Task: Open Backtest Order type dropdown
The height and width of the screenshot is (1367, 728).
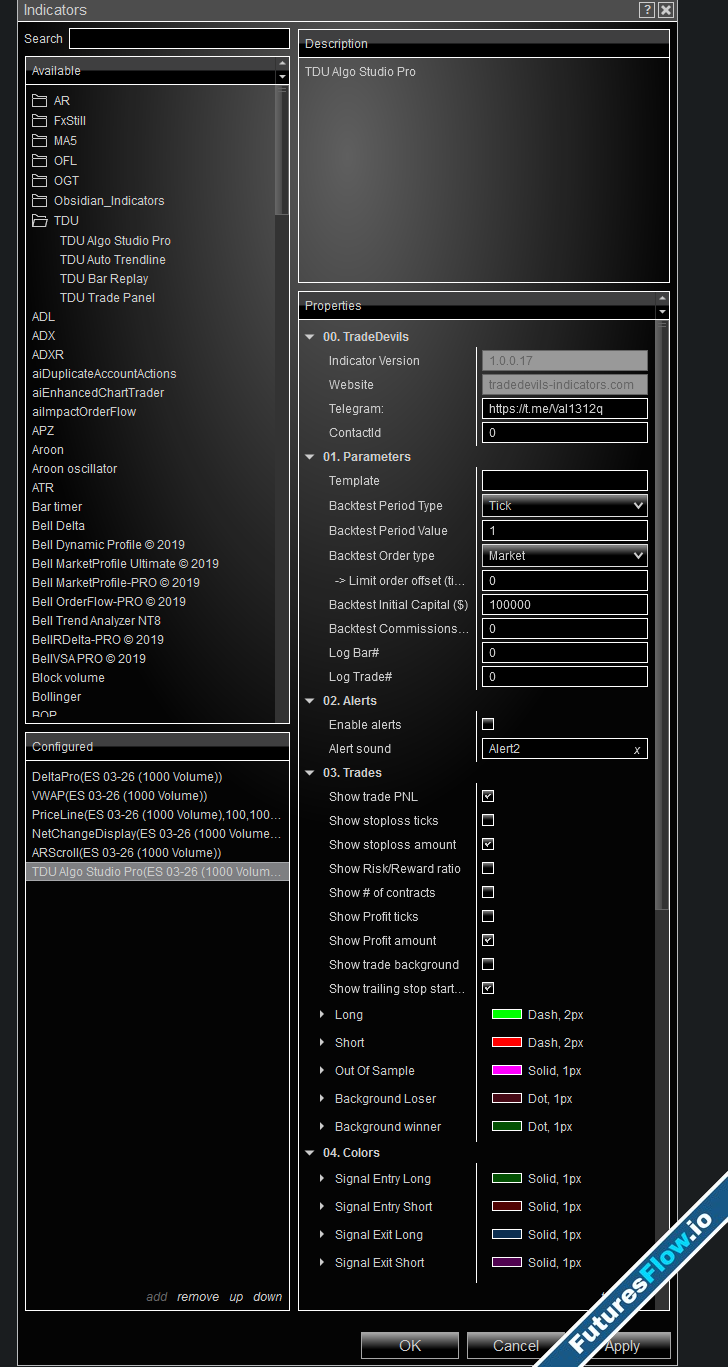Action: [565, 556]
